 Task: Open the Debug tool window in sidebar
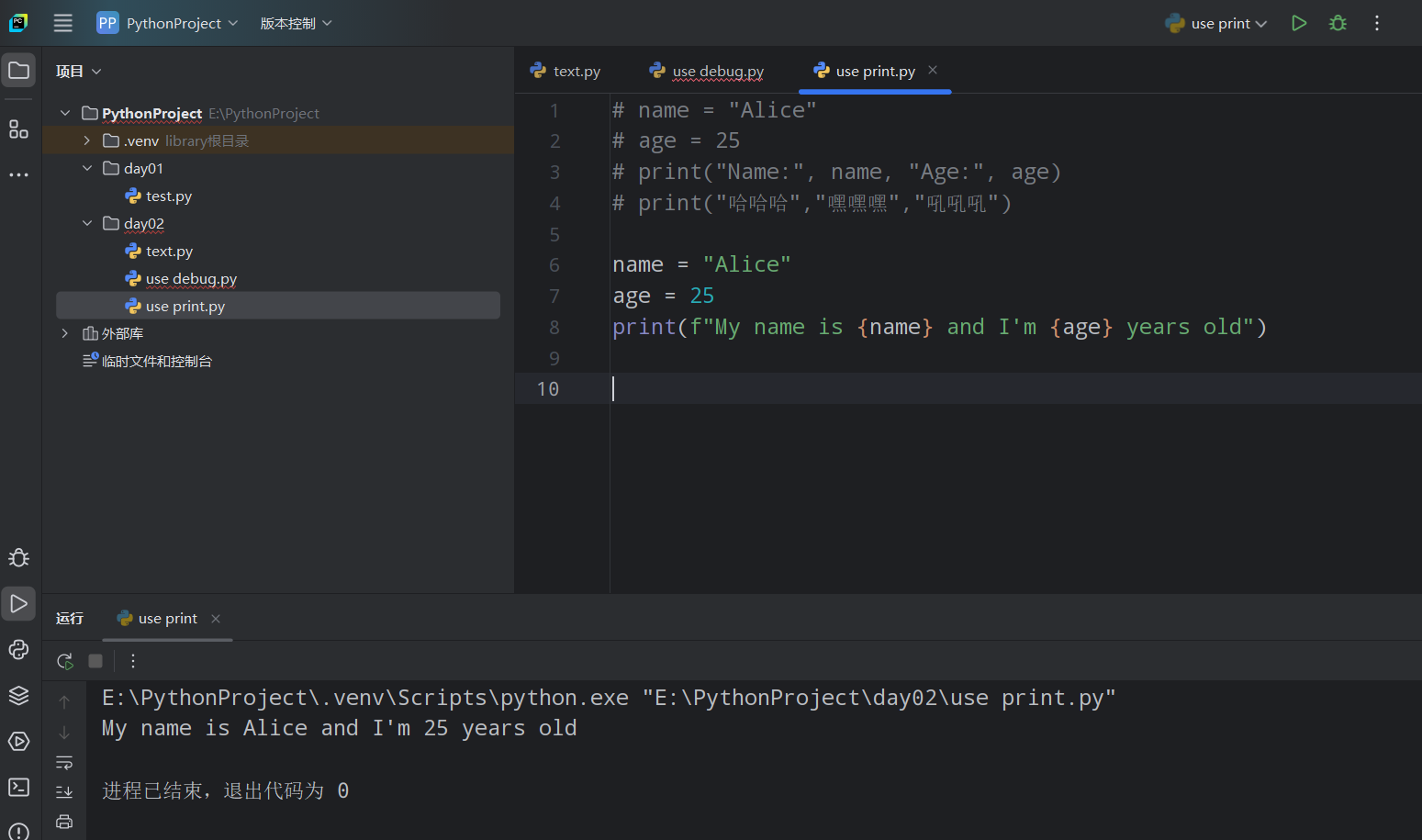18,558
